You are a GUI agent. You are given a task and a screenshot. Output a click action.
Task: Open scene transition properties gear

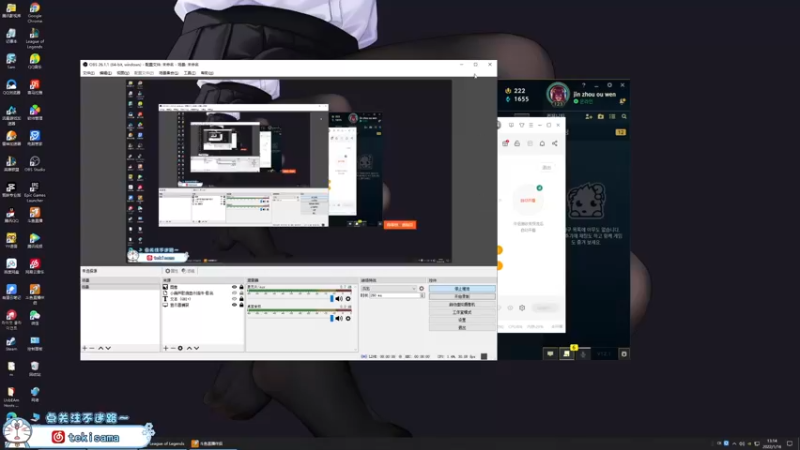(x=421, y=289)
